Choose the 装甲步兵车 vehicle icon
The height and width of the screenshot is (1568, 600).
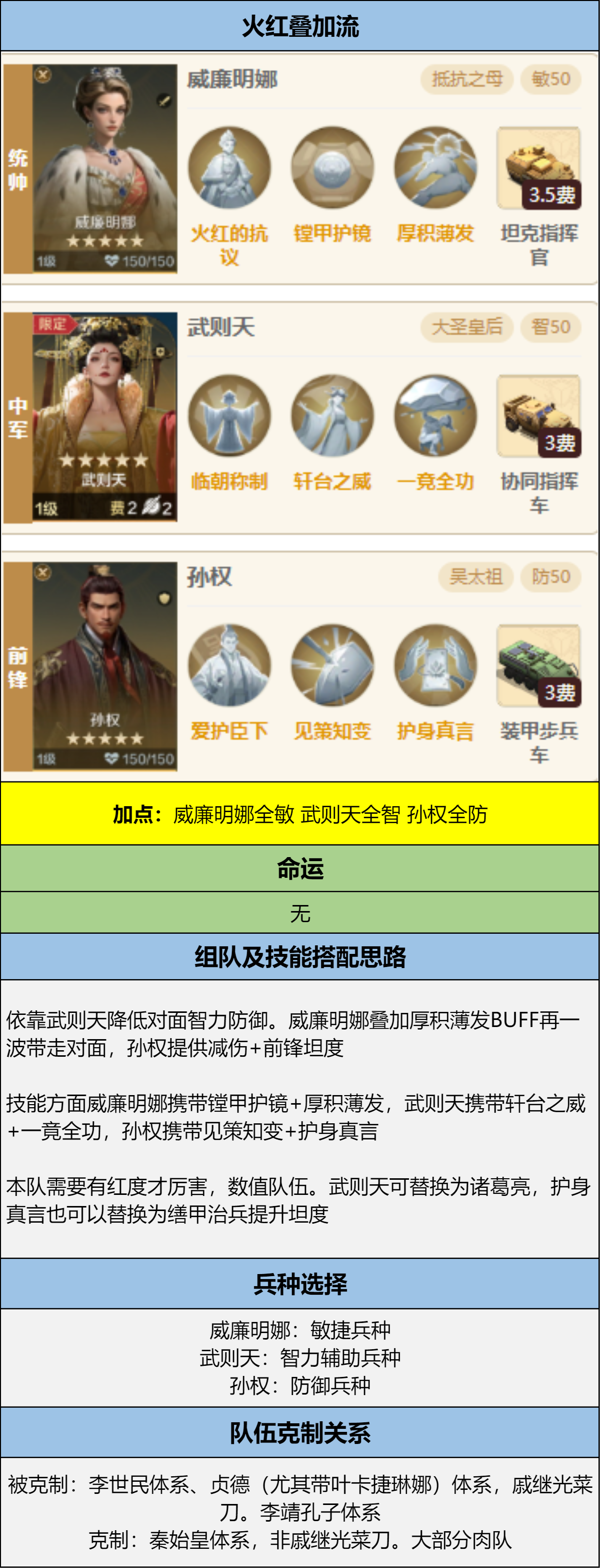tap(539, 666)
